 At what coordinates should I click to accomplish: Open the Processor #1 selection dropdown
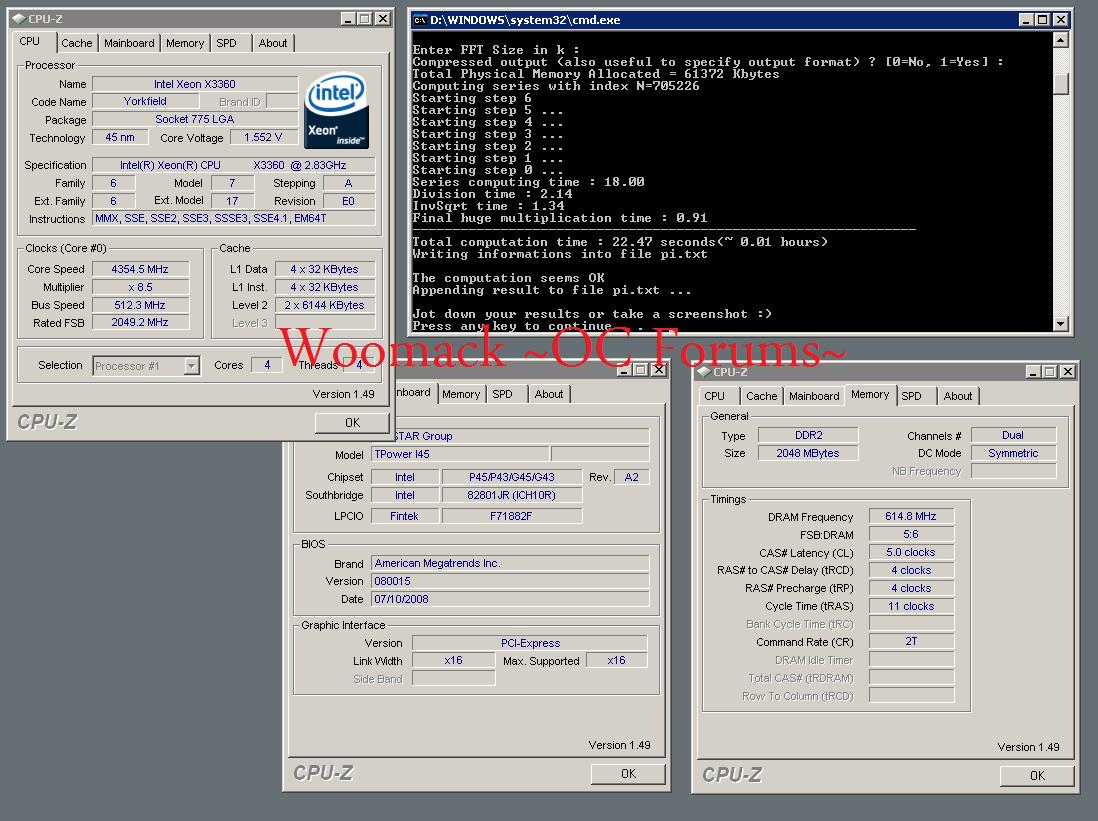[x=191, y=366]
